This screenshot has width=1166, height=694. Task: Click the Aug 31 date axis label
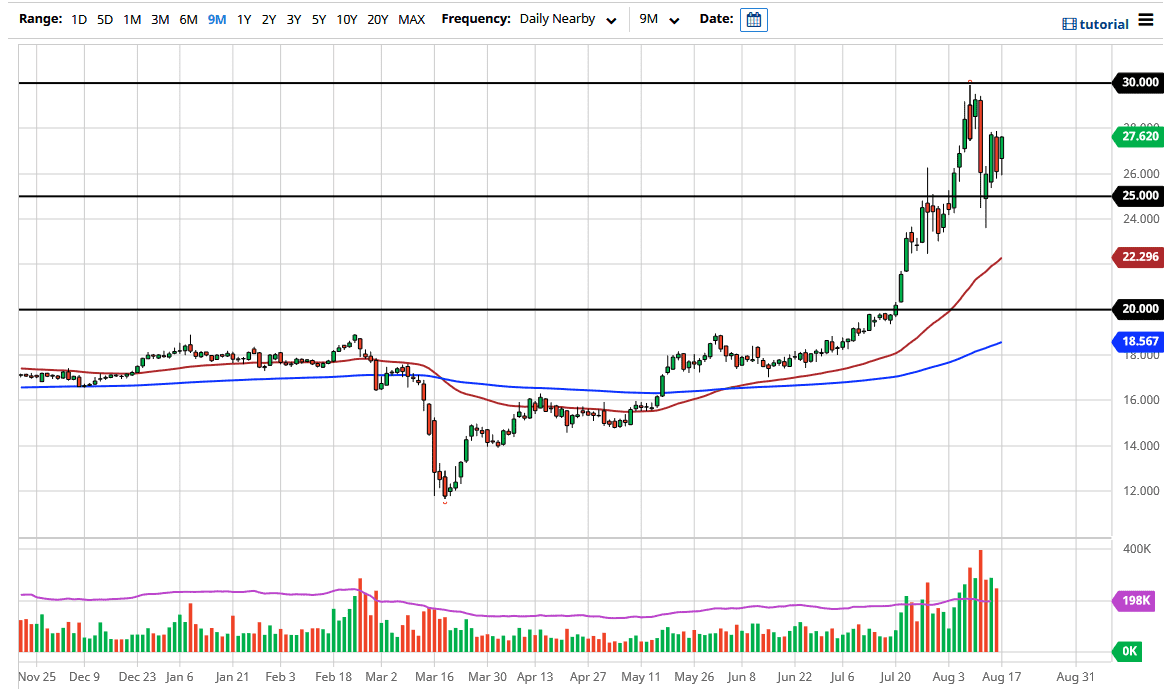click(1075, 677)
